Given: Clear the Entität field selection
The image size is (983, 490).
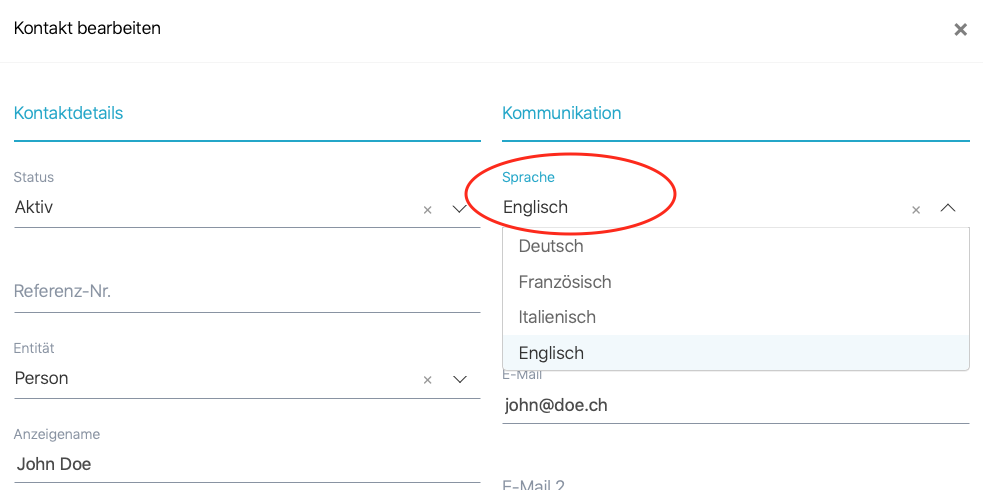Looking at the screenshot, I should tap(427, 380).
